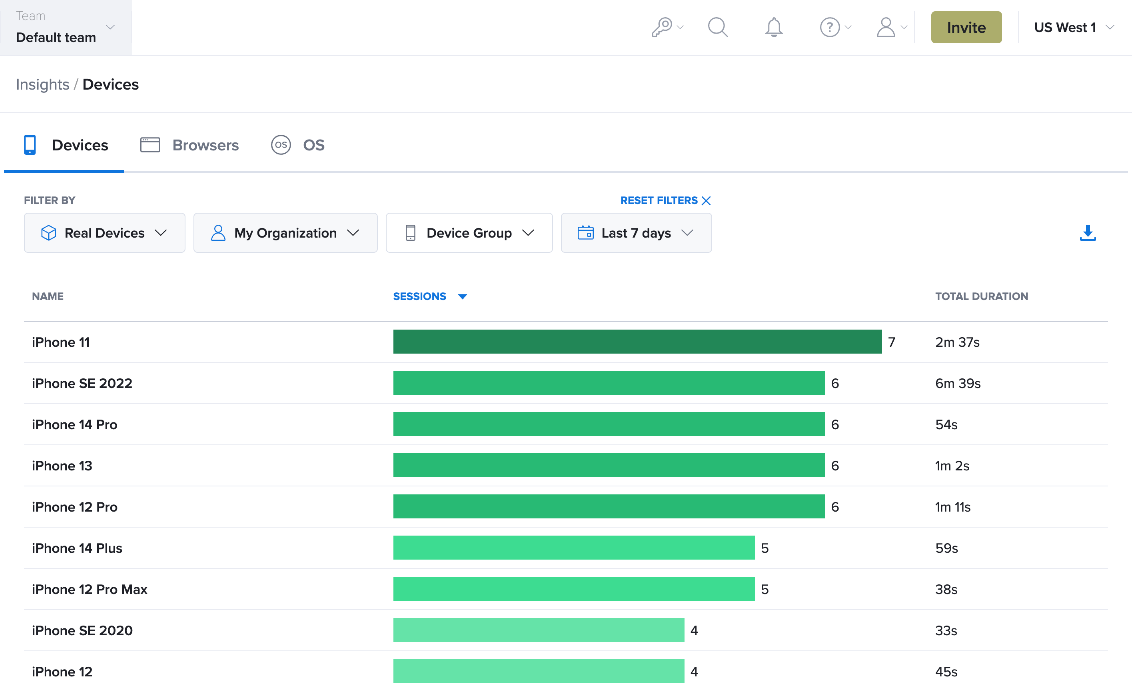The image size is (1132, 690).
Task: Open the Default team selector
Action: (66, 27)
